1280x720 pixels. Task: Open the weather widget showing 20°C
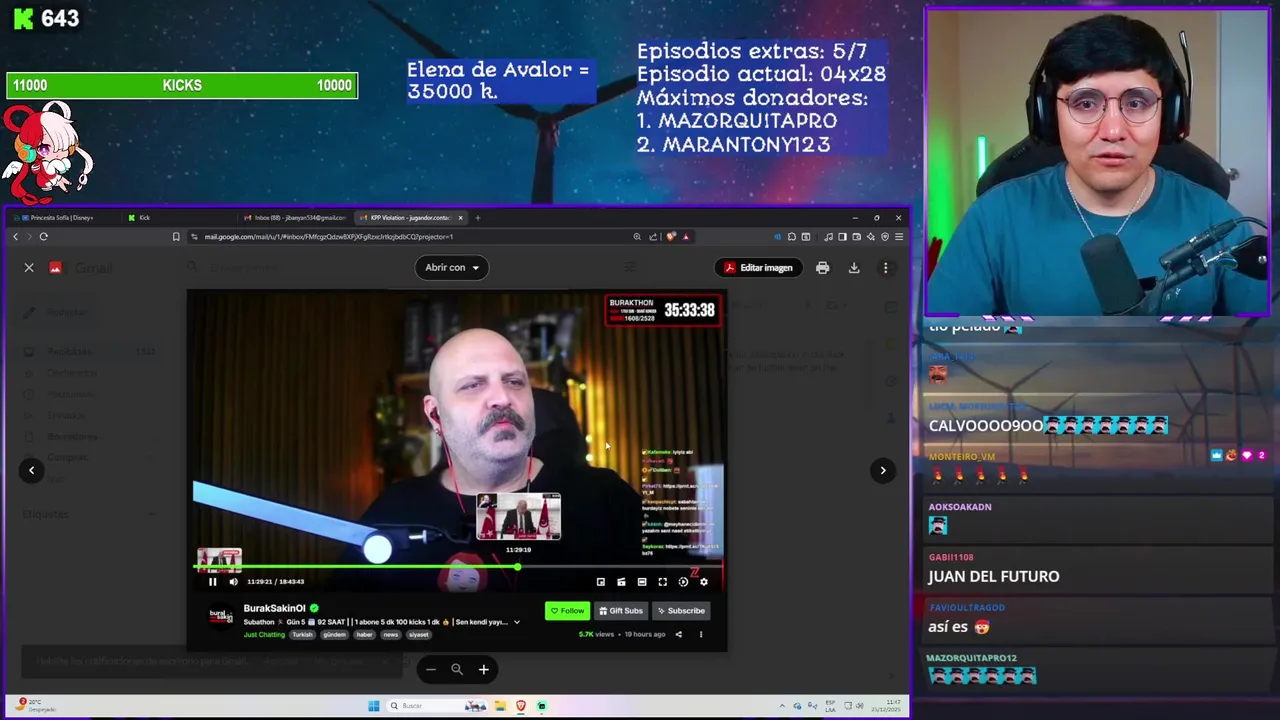pyautogui.click(x=35, y=706)
